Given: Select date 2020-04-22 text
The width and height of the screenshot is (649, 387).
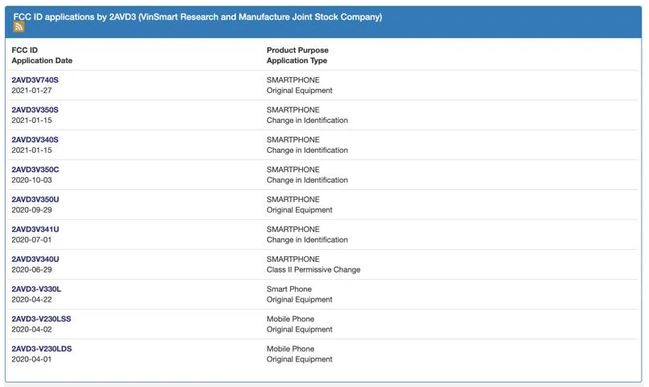Looking at the screenshot, I should click(32, 299).
